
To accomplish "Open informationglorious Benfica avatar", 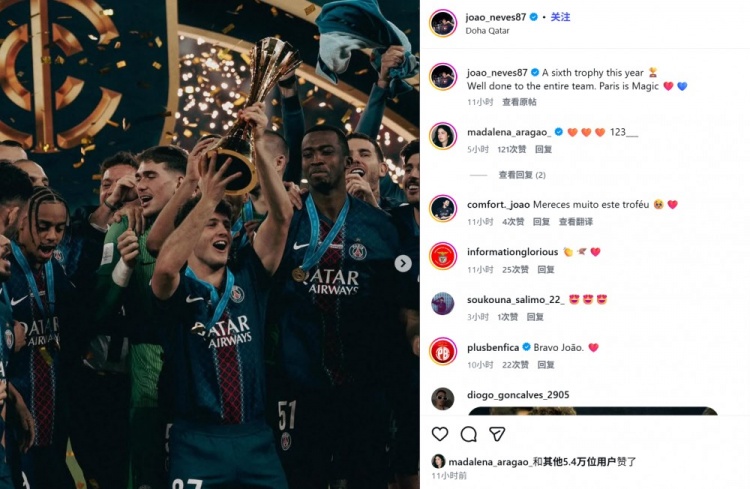I will (x=442, y=256).
